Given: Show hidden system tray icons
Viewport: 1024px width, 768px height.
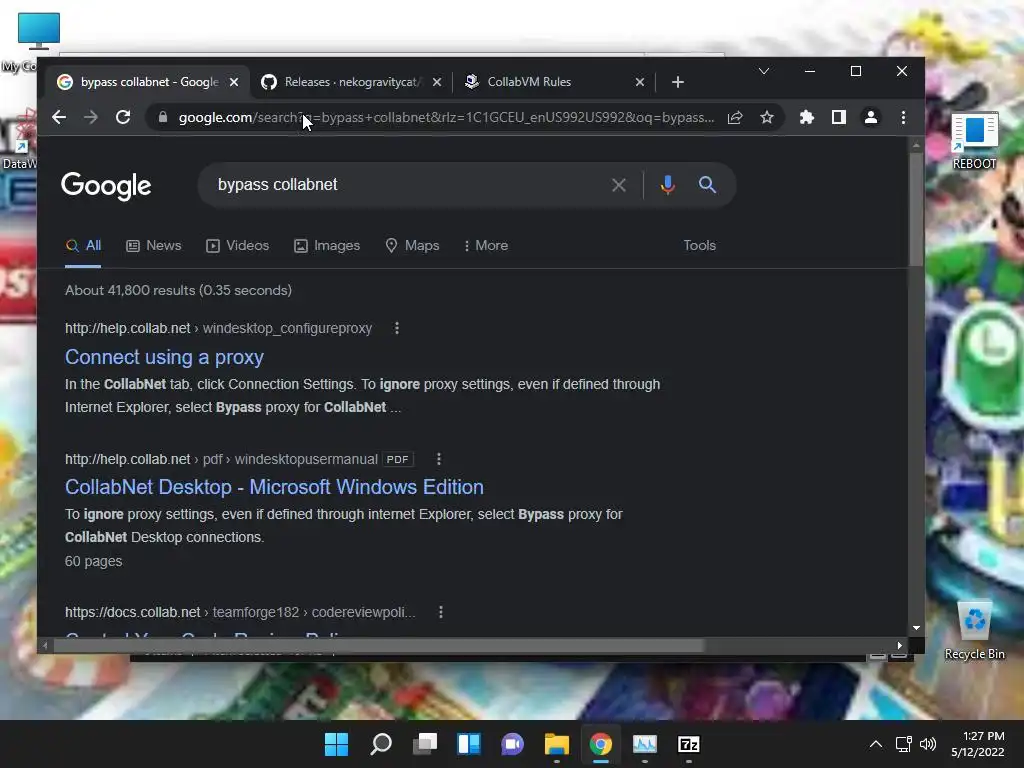Looking at the screenshot, I should click(x=876, y=744).
